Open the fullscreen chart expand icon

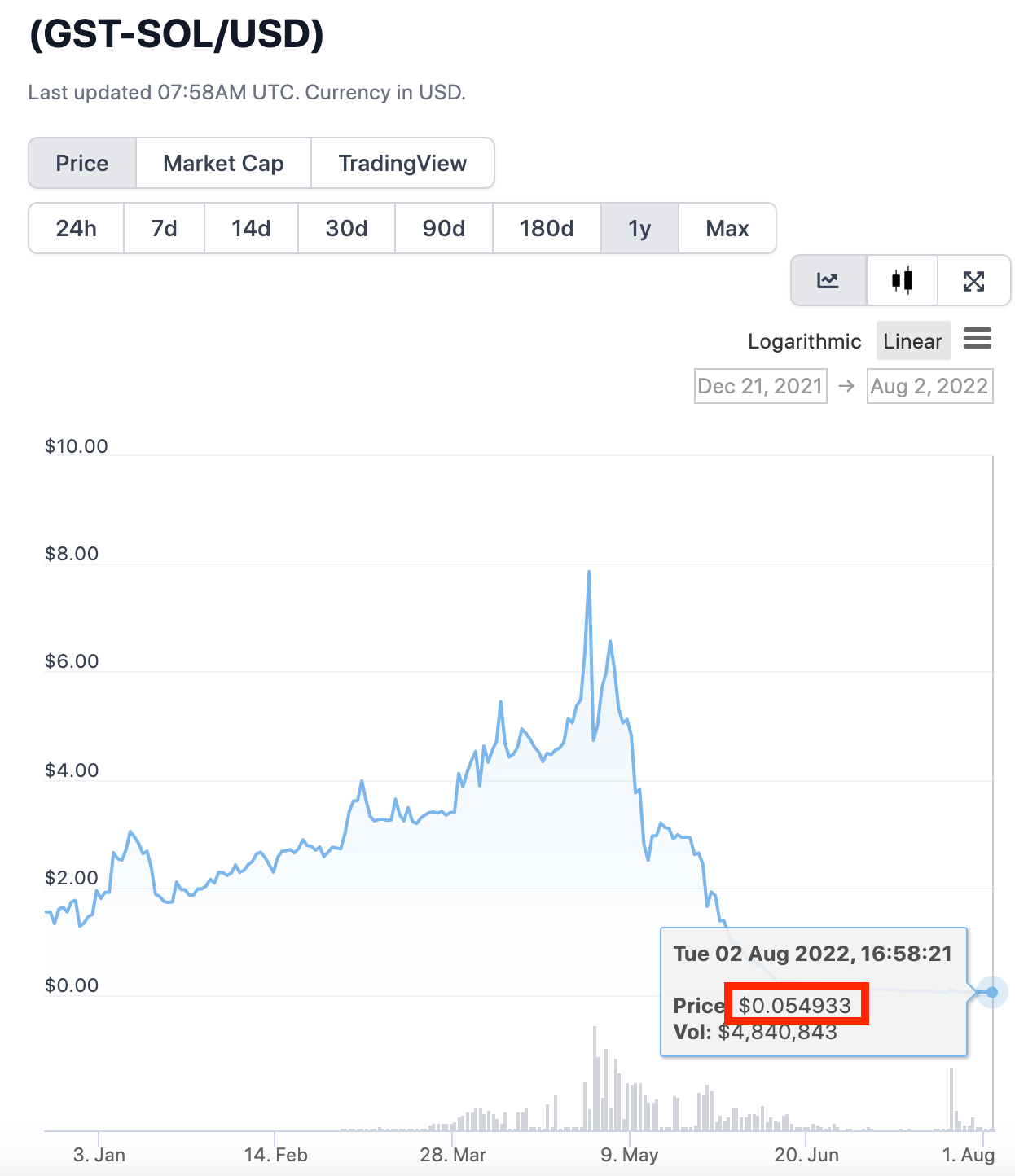coord(974,281)
